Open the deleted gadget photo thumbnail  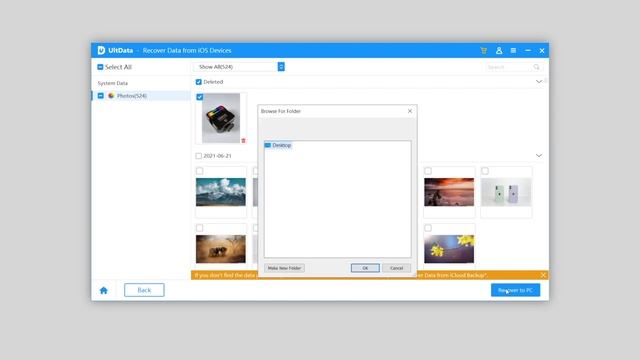point(221,118)
